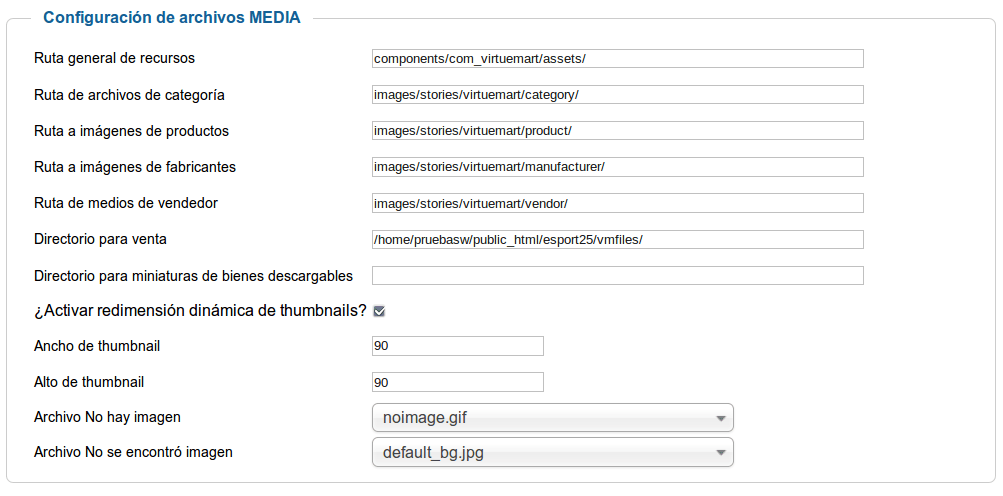
Task: Click the 'Archivo No hay imagen' label text
Action: point(107,417)
